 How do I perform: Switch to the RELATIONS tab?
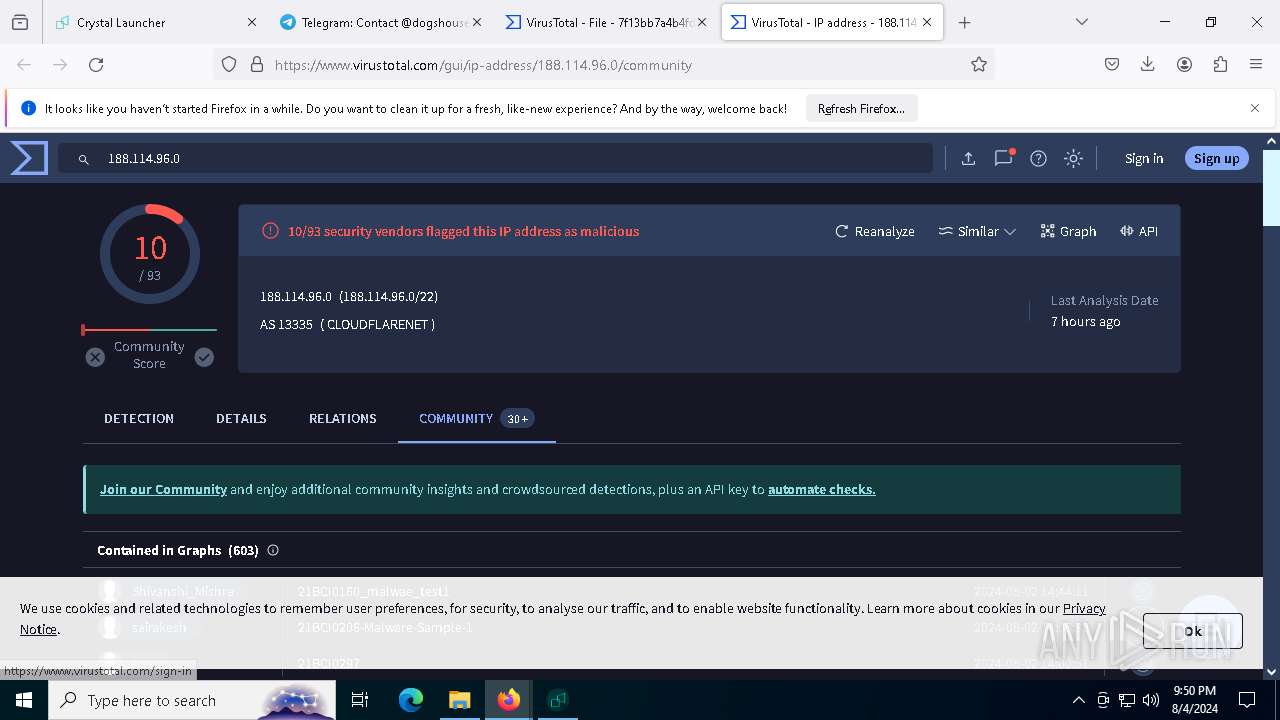343,418
